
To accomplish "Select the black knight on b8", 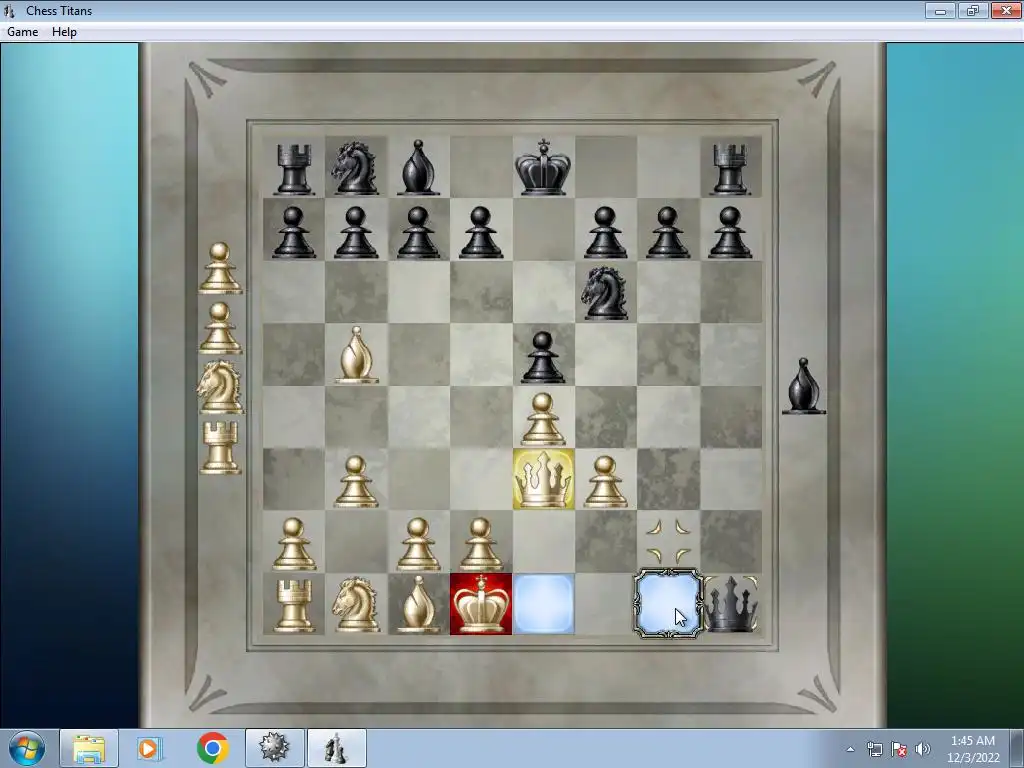I will 355,168.
